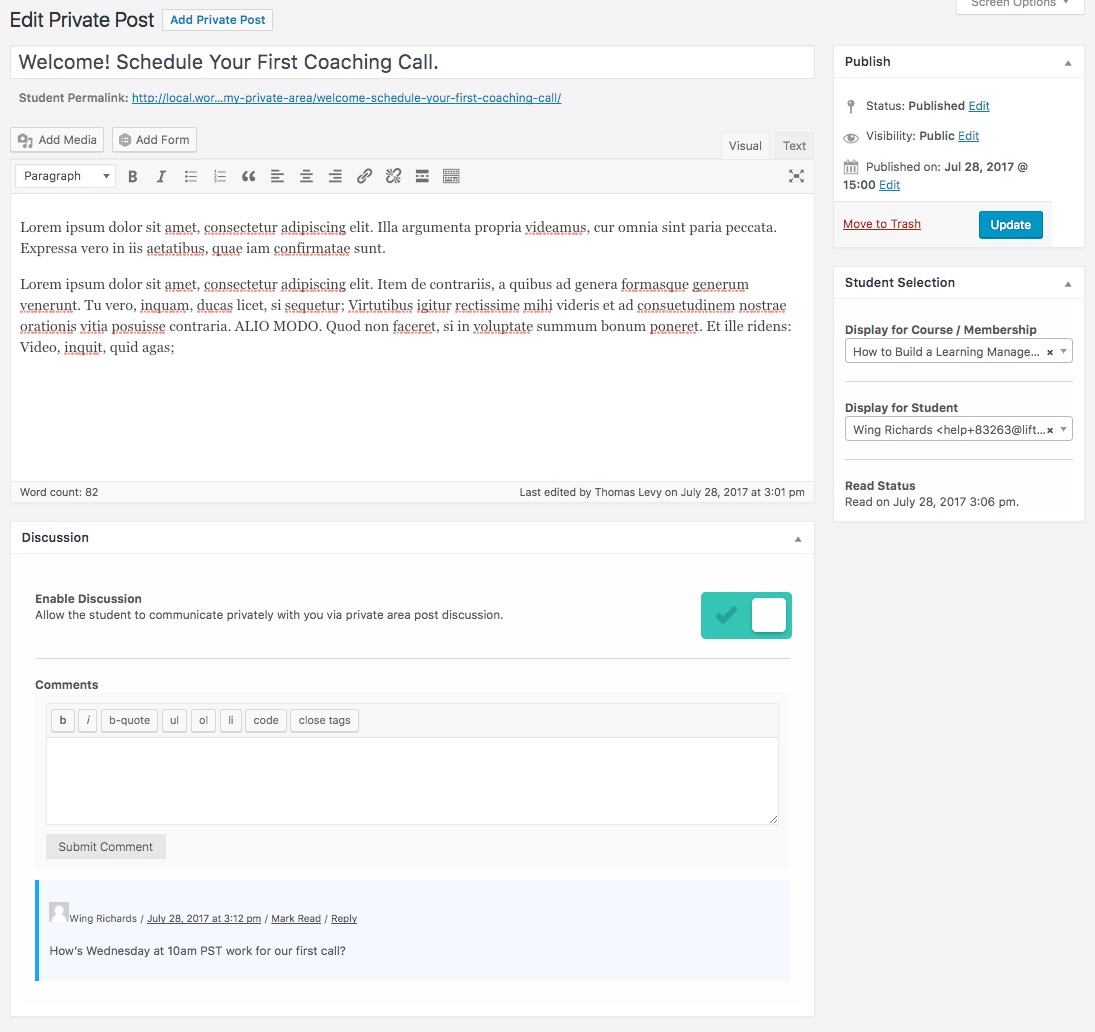1095x1032 pixels.
Task: Insert Read More tag
Action: tap(422, 177)
